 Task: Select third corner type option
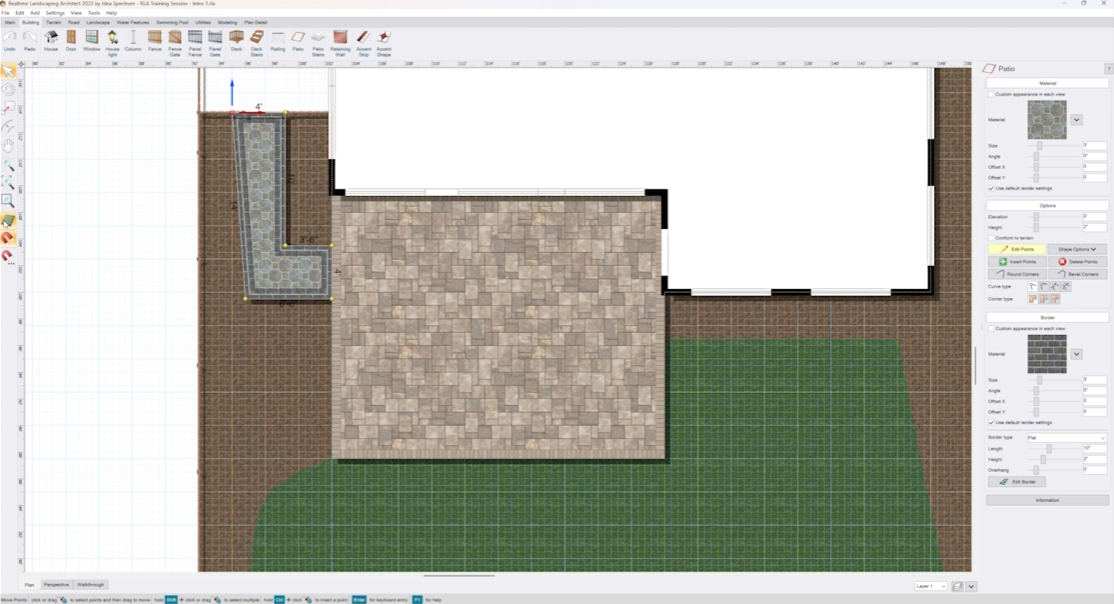[1055, 299]
